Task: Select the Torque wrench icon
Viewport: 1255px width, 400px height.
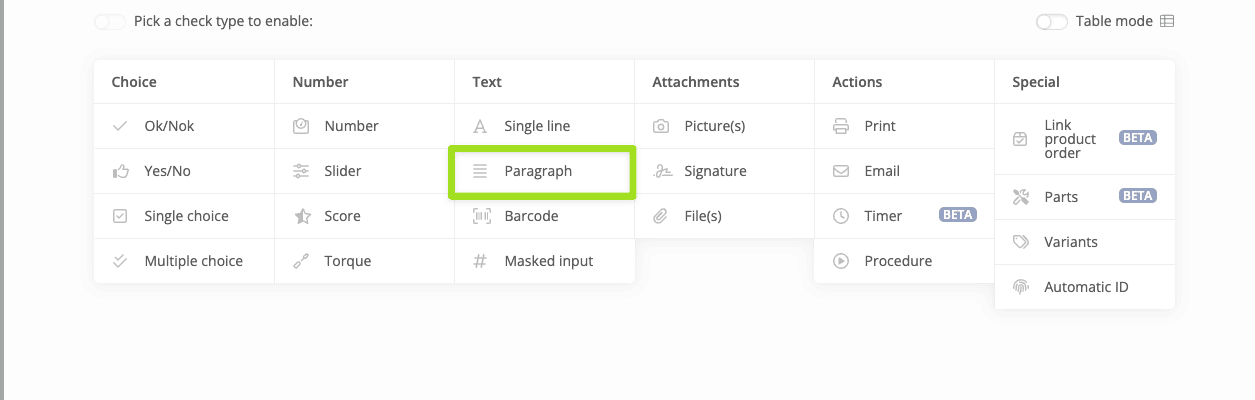Action: tap(301, 261)
